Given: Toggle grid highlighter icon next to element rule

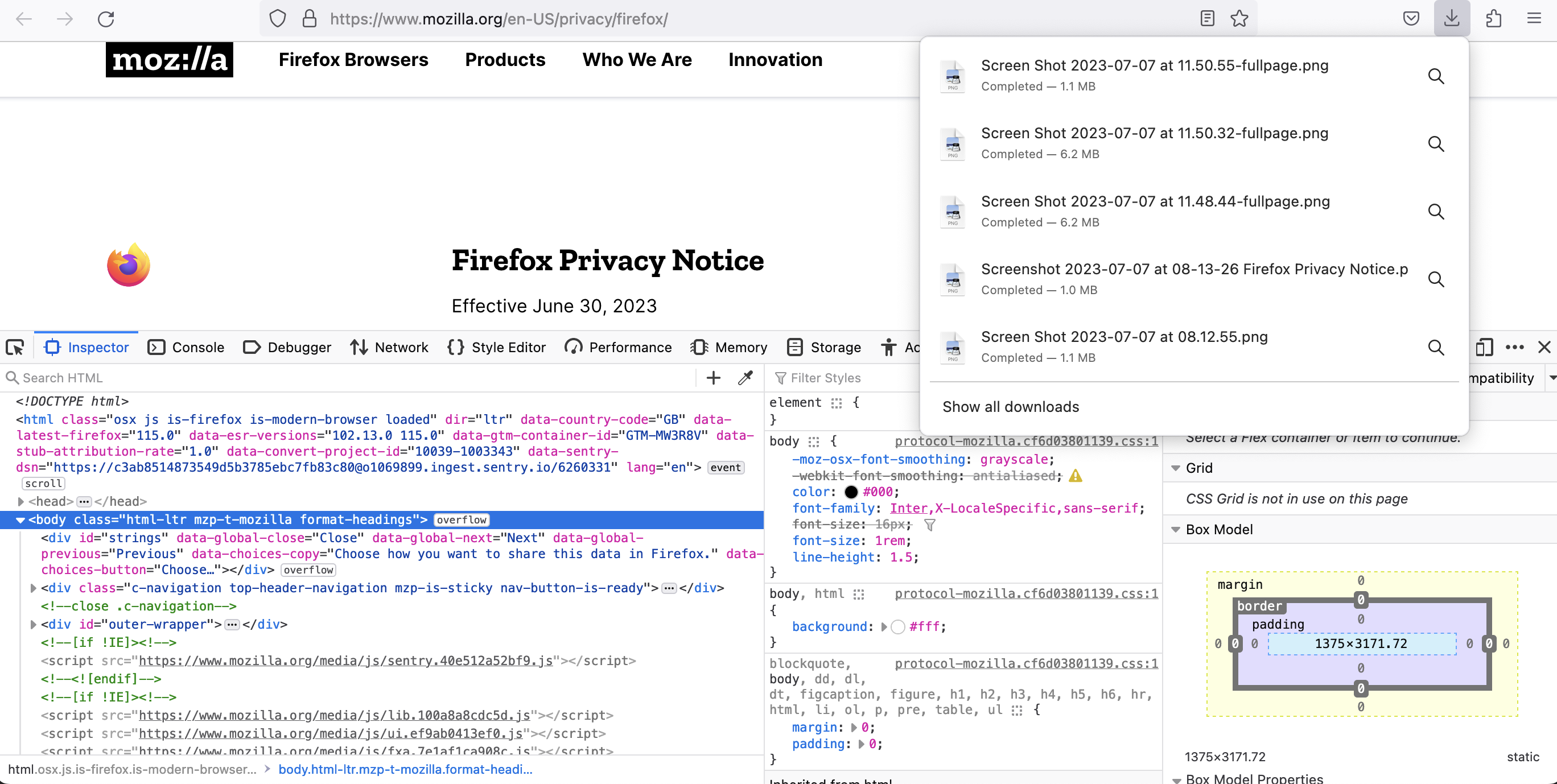Looking at the screenshot, I should (837, 403).
